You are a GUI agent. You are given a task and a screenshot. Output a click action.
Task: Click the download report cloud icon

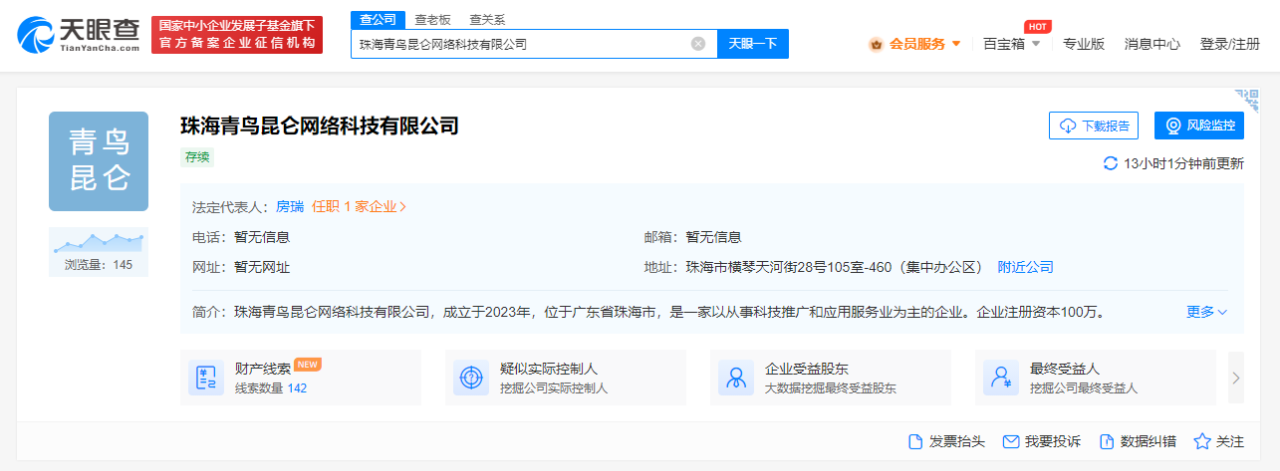[x=1069, y=126]
